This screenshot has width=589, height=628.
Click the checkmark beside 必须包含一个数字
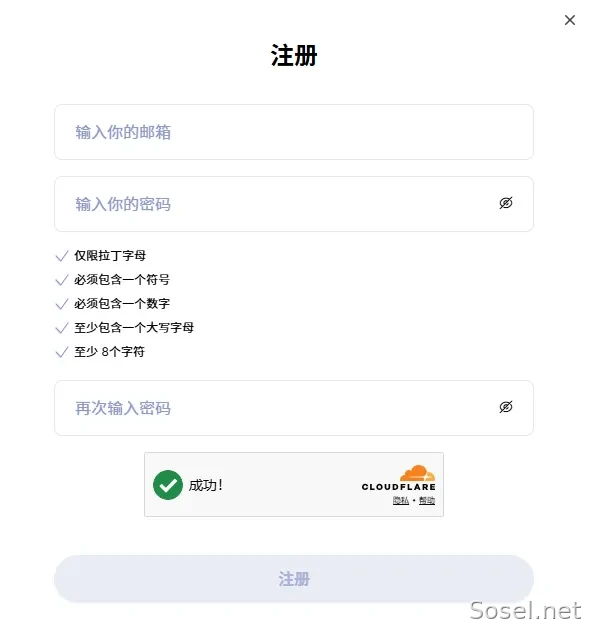pyautogui.click(x=62, y=304)
